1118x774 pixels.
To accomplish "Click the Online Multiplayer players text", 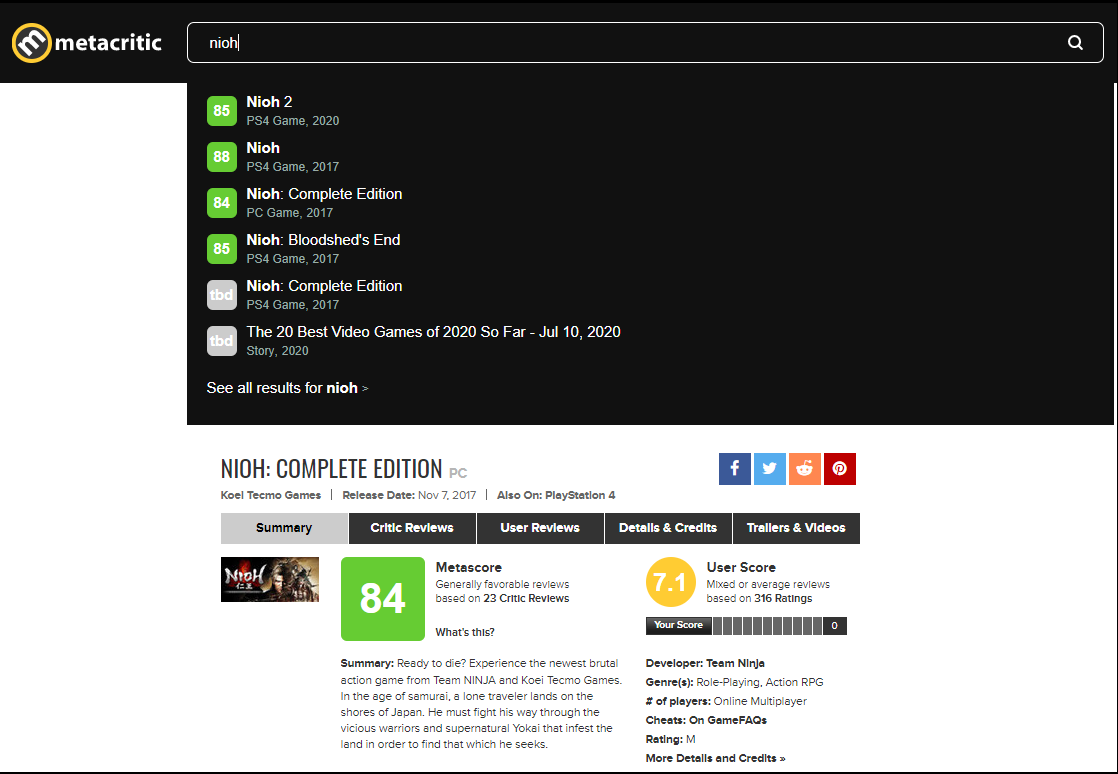I will [760, 701].
